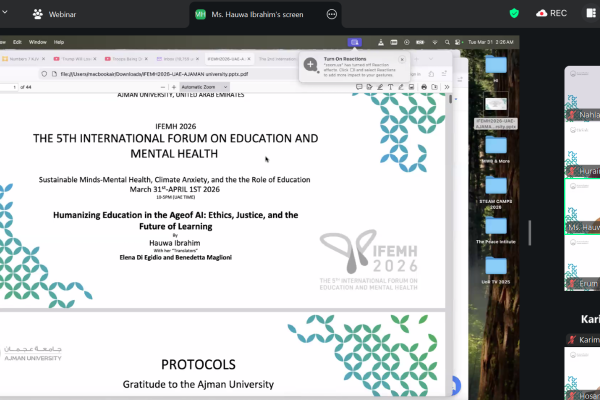The width and height of the screenshot is (600, 400).
Task: Click the battery icon in menu bar
Action: pos(420,42)
